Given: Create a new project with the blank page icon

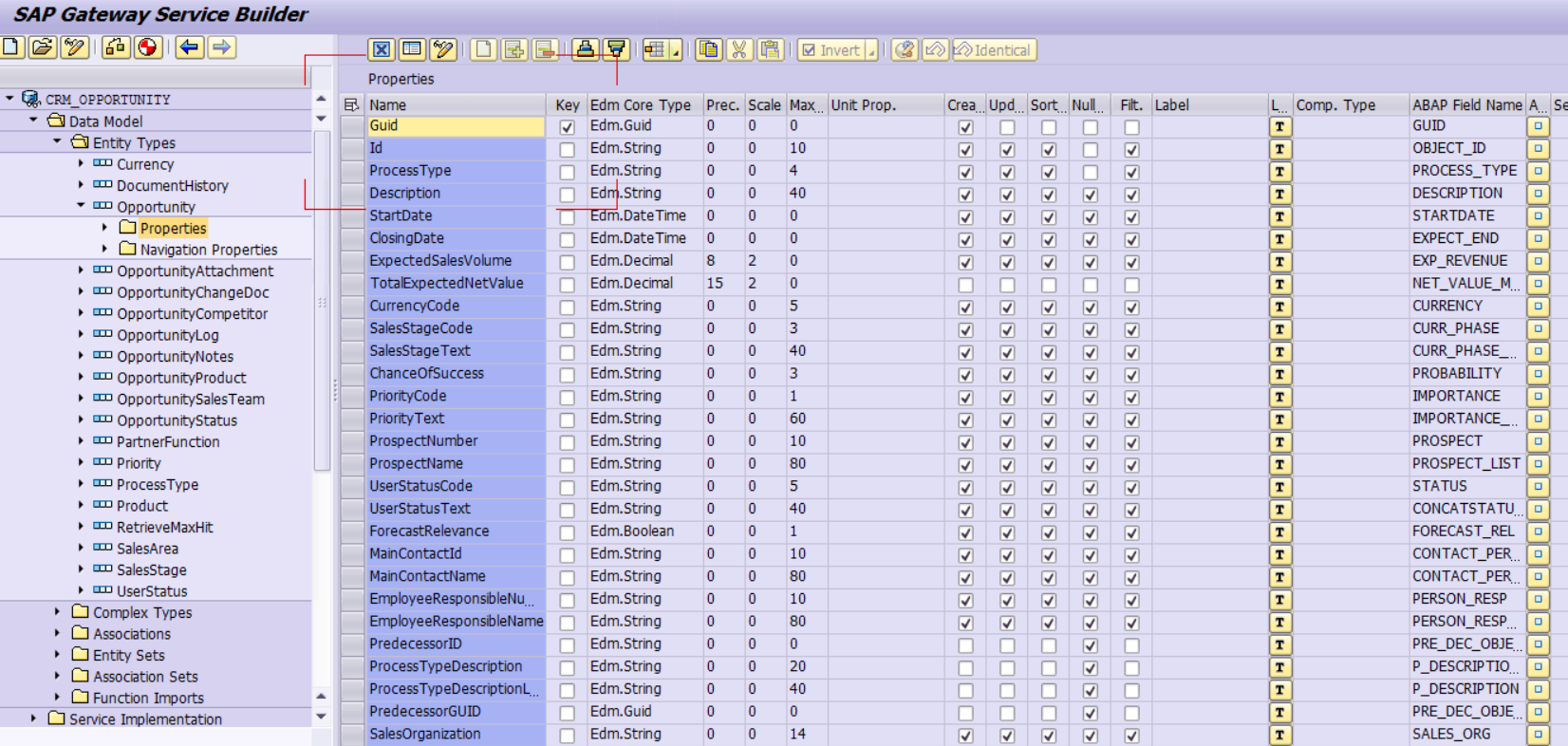Looking at the screenshot, I should pos(11,47).
